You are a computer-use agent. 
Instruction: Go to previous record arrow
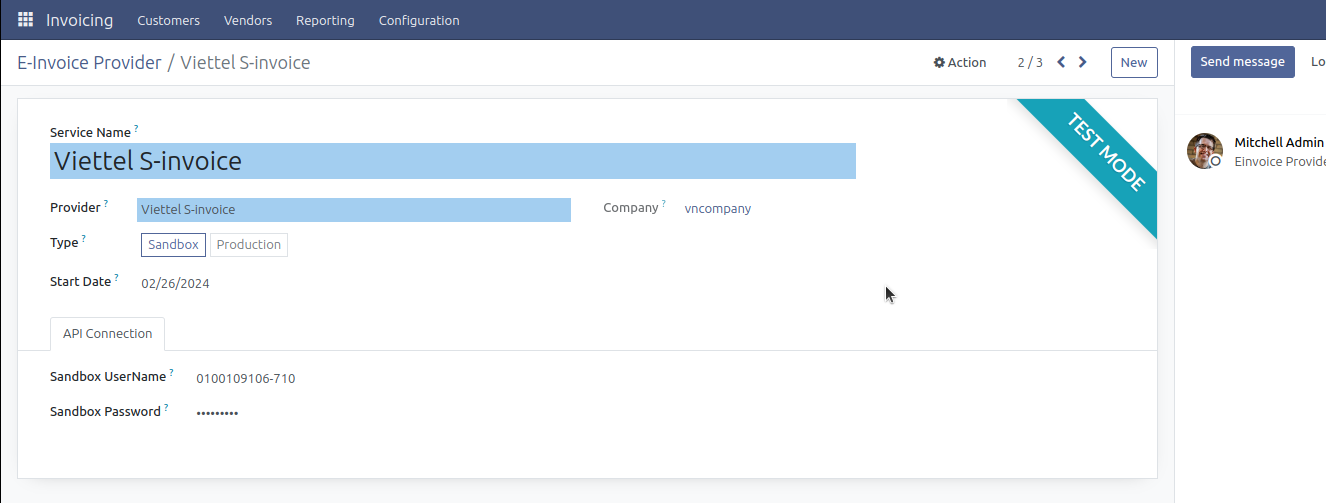click(x=1061, y=62)
